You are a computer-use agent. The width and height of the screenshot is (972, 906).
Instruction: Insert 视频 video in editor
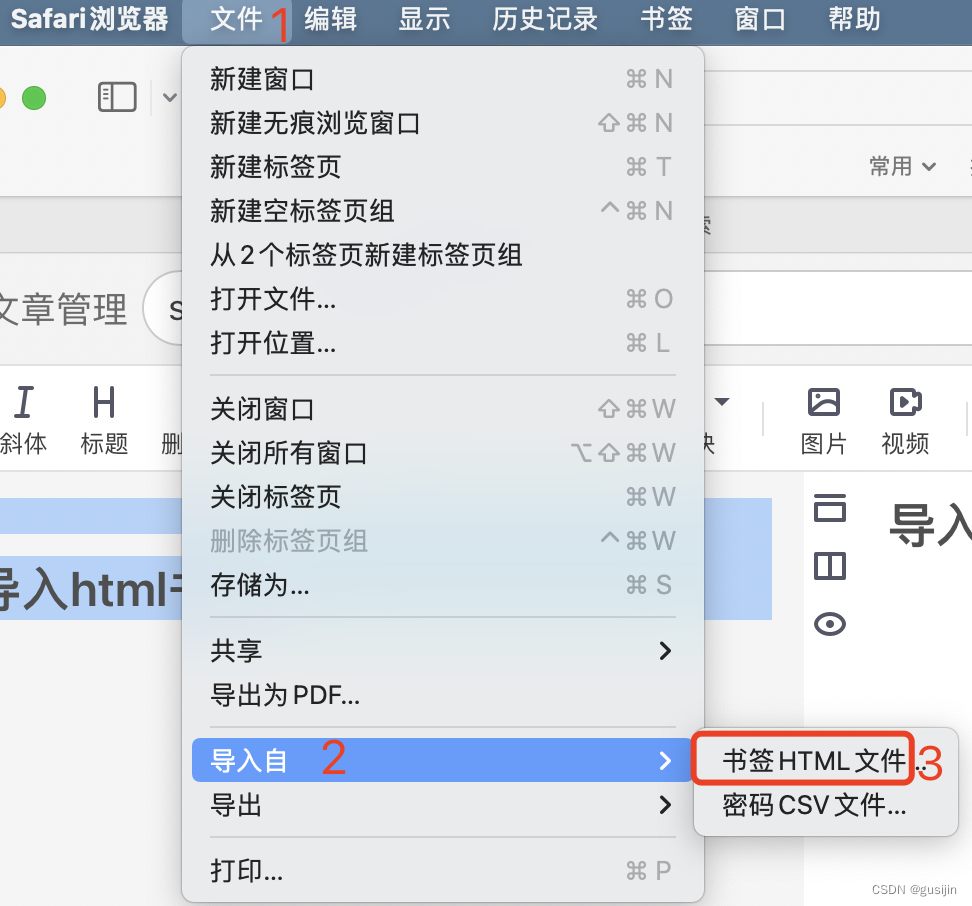(x=905, y=421)
